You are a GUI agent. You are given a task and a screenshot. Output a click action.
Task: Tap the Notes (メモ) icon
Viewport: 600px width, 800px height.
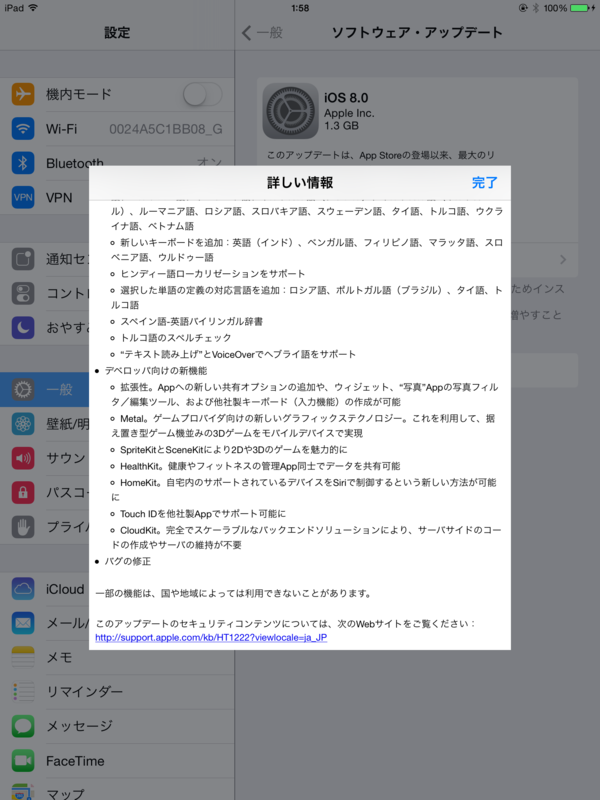[23, 657]
